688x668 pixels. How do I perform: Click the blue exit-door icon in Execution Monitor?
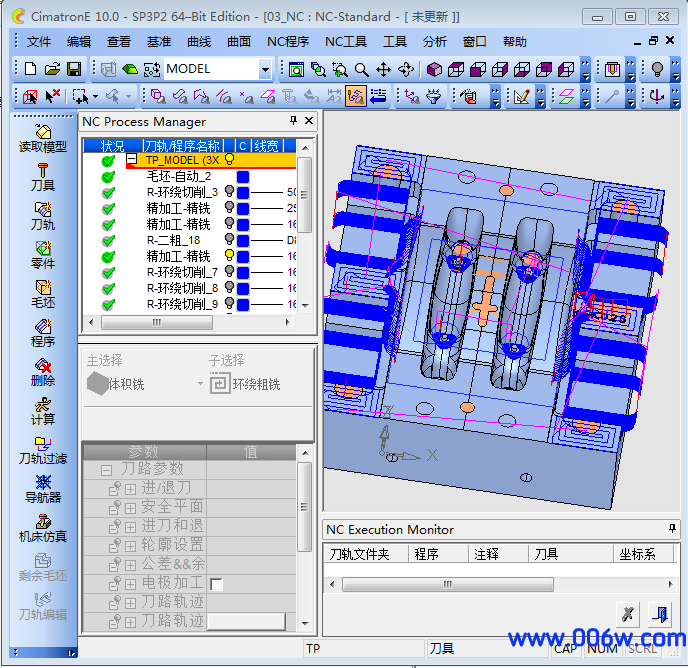click(660, 614)
